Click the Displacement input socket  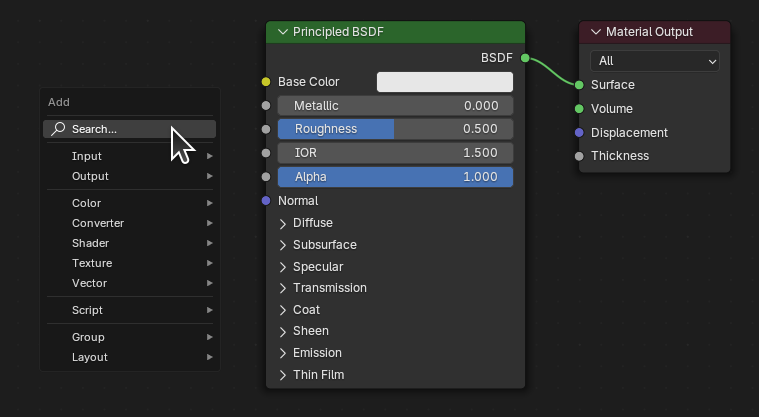tap(579, 132)
